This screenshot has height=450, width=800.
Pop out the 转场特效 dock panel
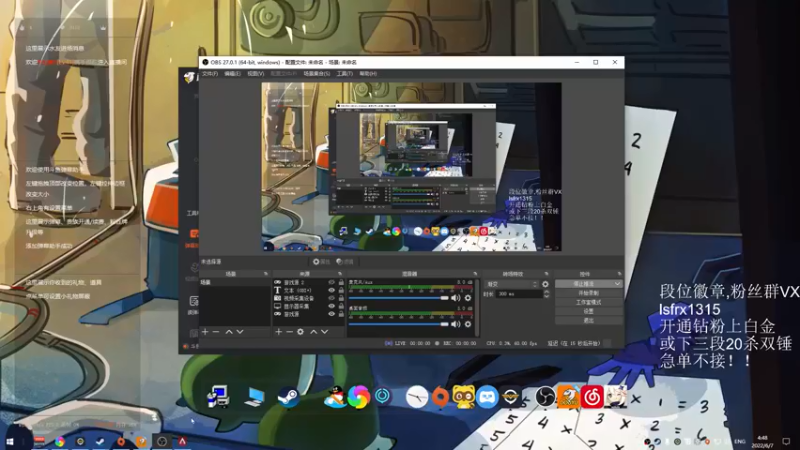[546, 274]
